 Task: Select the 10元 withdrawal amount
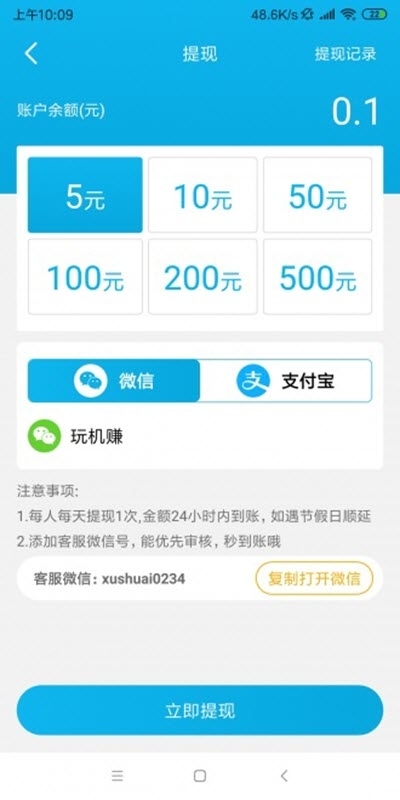point(203,195)
